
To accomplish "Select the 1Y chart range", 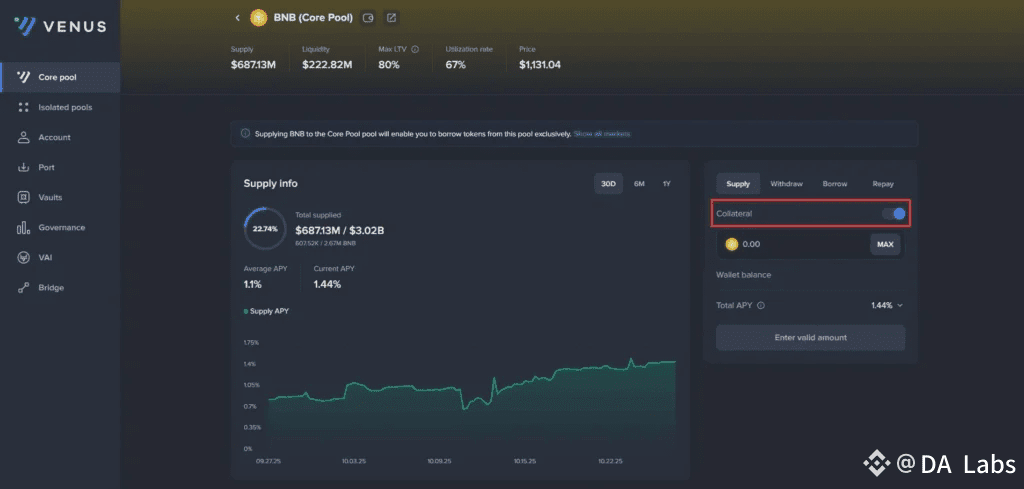I will [666, 183].
